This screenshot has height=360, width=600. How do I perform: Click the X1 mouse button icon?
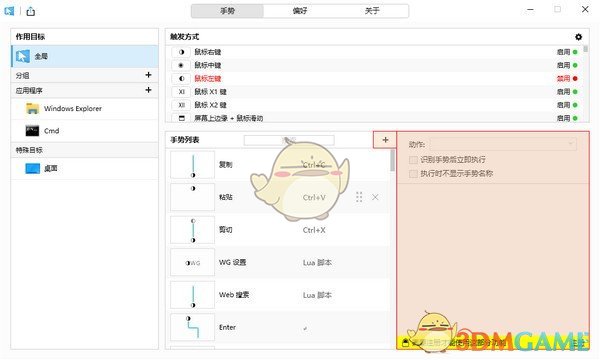[x=181, y=92]
